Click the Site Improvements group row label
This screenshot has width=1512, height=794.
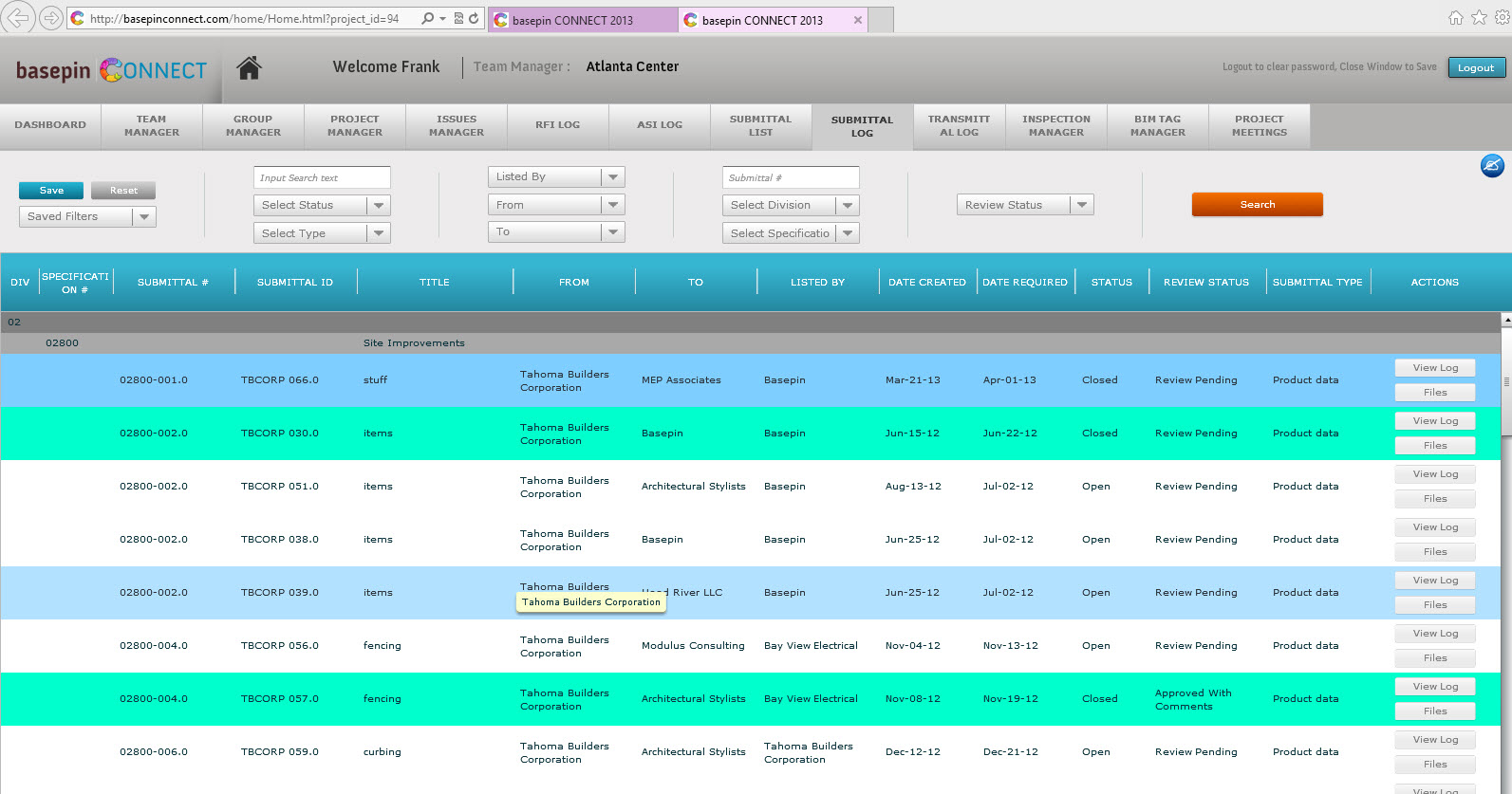pos(414,343)
